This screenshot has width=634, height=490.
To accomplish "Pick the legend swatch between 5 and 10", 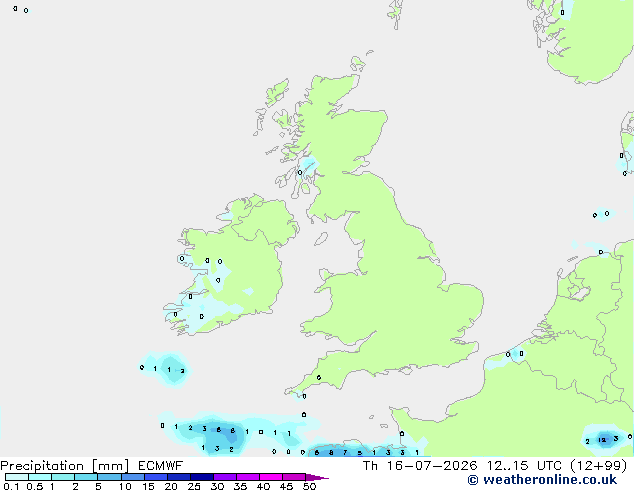I will tap(109, 477).
